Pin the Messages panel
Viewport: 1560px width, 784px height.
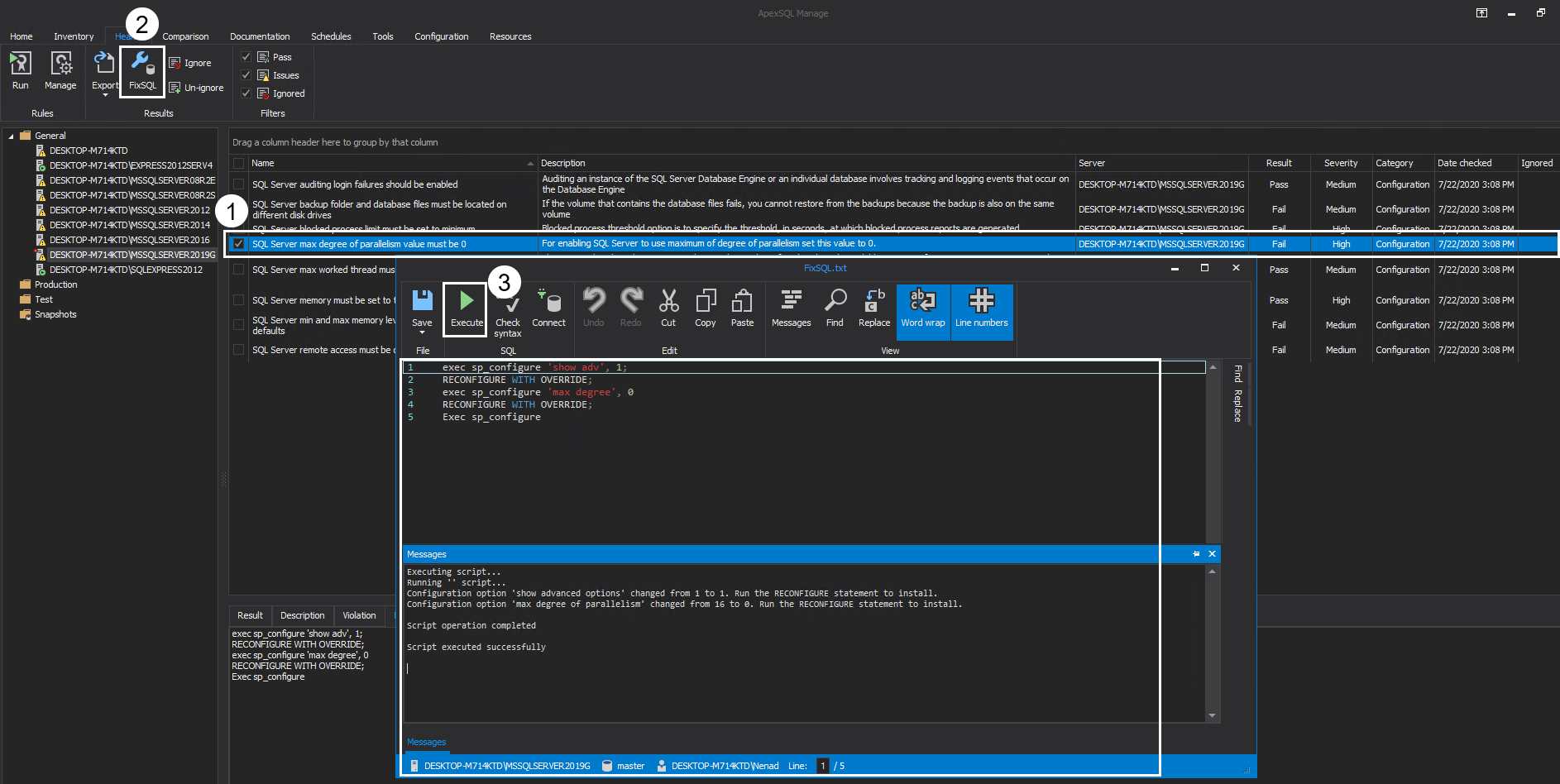click(1196, 554)
